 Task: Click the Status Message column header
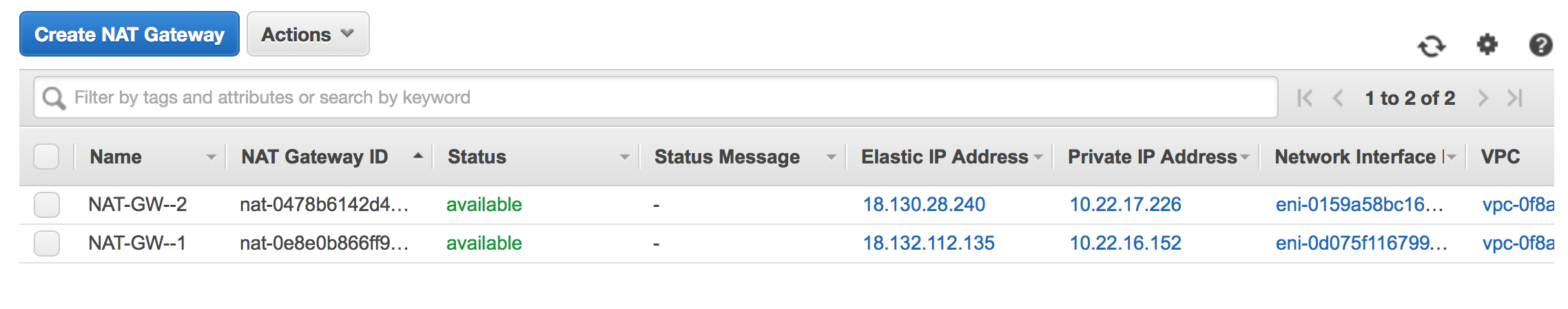tap(727, 157)
